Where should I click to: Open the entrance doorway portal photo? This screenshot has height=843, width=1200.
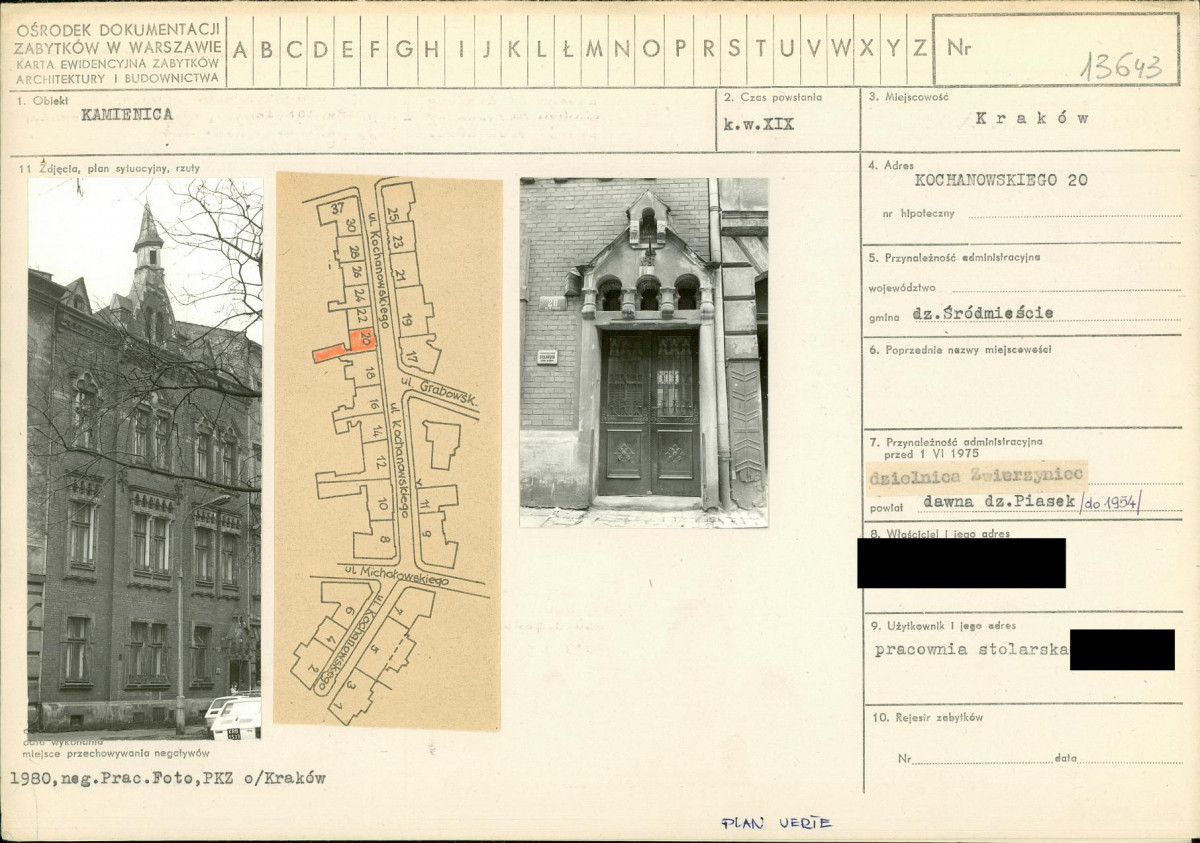pos(644,352)
